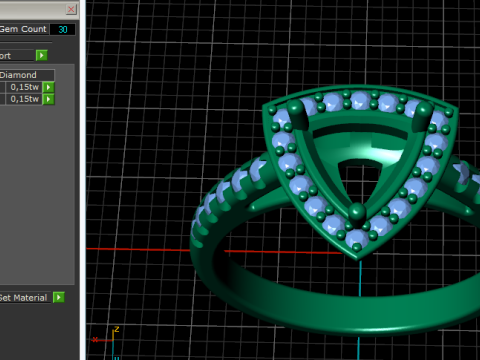Open the second 0,15tw row arrow
Viewport: 480px width, 360px height.
pyautogui.click(x=49, y=99)
